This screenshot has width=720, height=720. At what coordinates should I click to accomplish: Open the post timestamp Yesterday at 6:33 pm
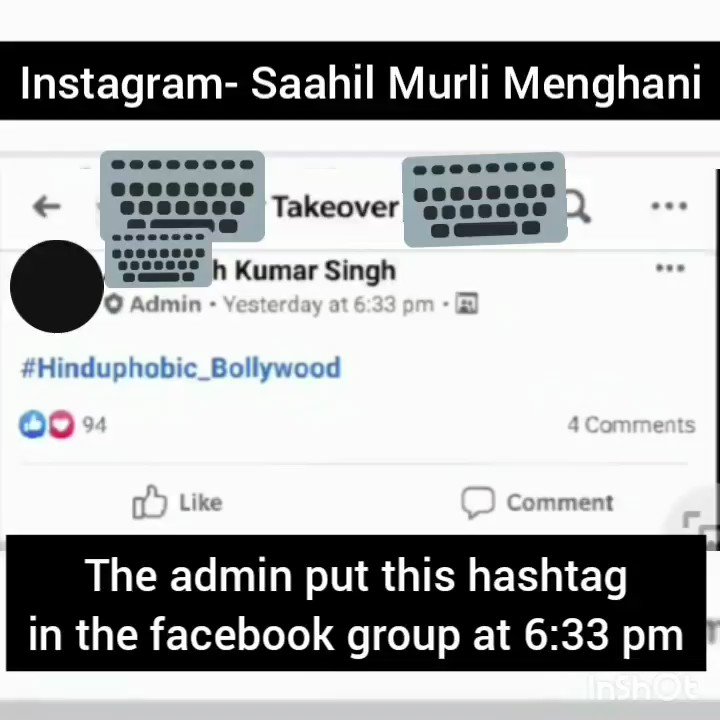pos(328,304)
